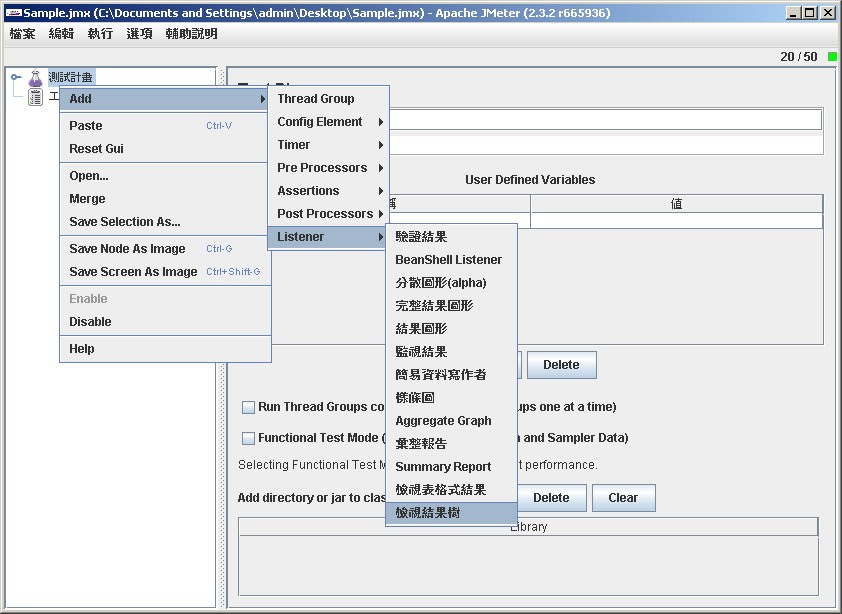Open Help from context menu

click(164, 349)
